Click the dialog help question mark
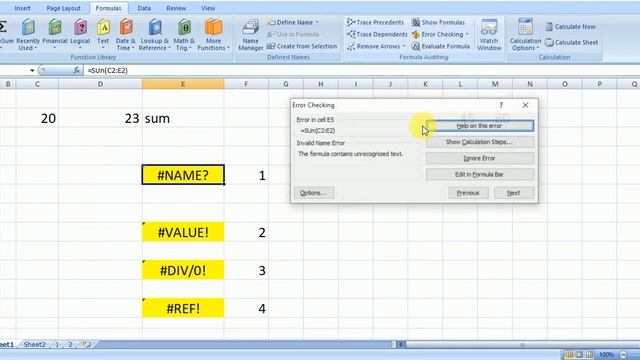Screen dimensions: 640x360 (501, 105)
